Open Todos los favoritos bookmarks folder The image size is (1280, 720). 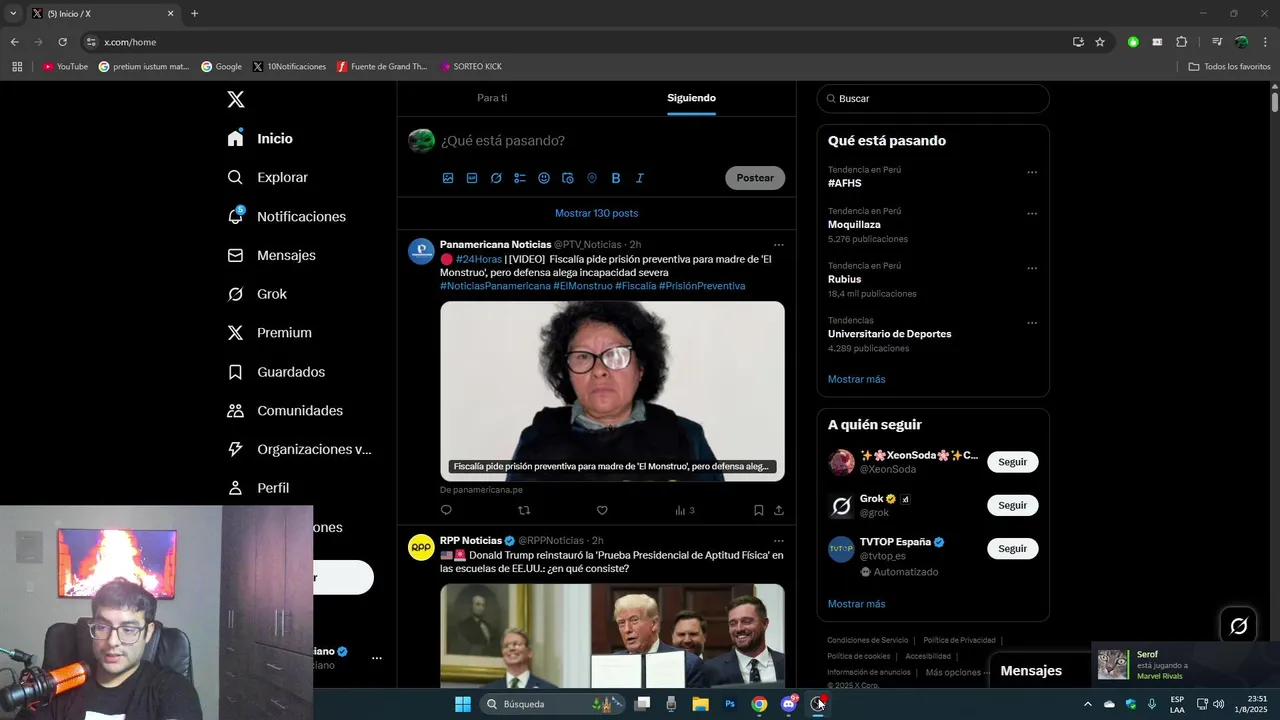tap(1229, 66)
